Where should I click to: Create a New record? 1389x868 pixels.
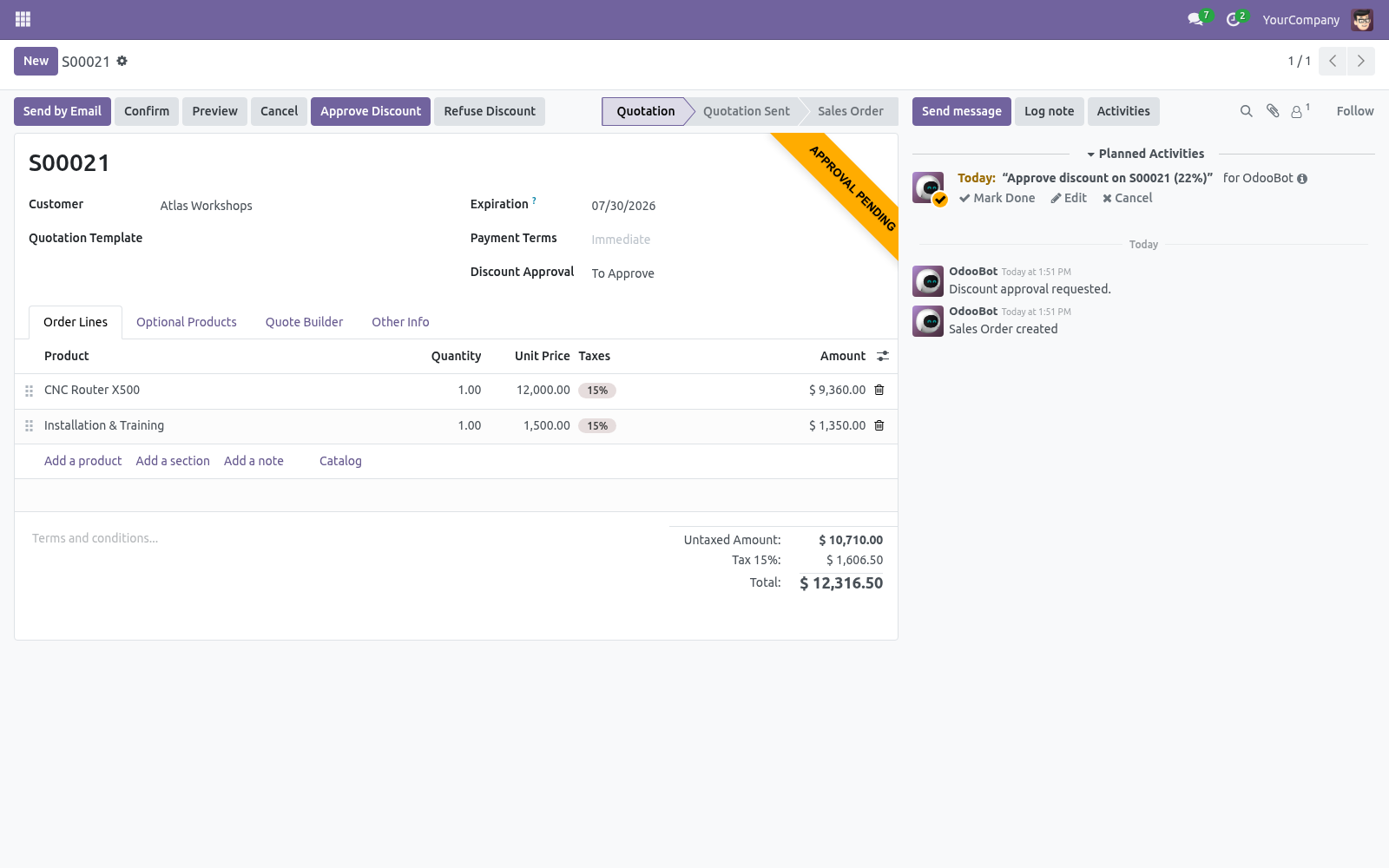36,61
